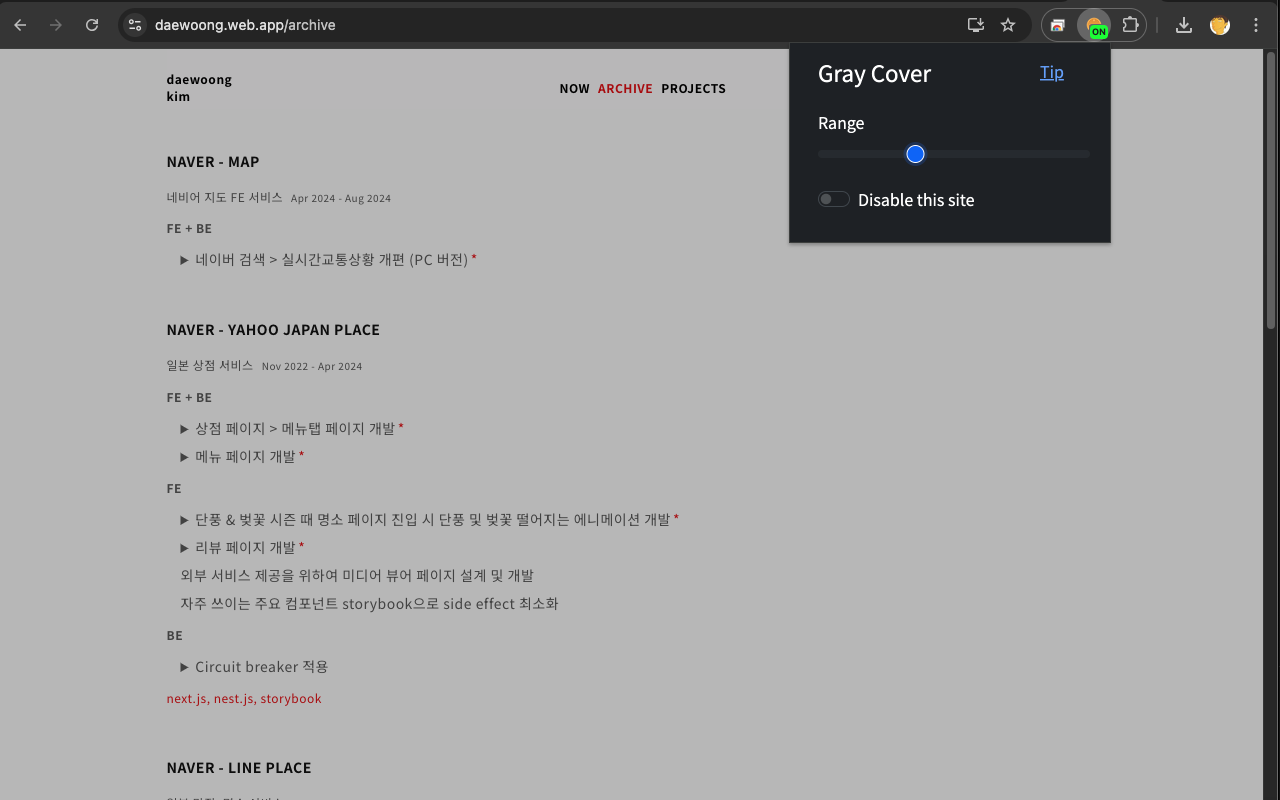Open the Chrome profile avatar
This screenshot has height=800, width=1280.
(x=1219, y=25)
